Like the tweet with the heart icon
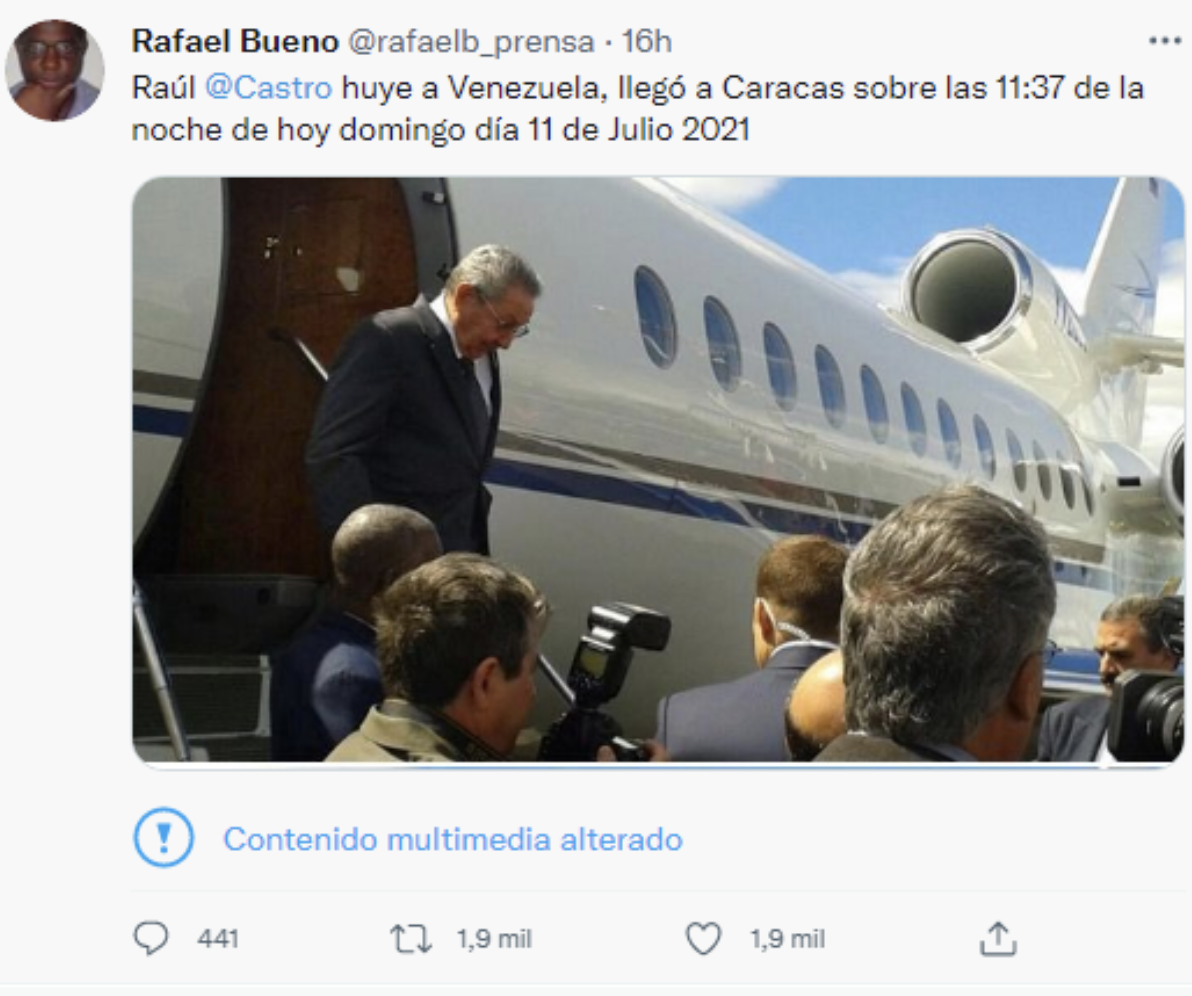Screen dimensions: 1192x996 tap(703, 938)
